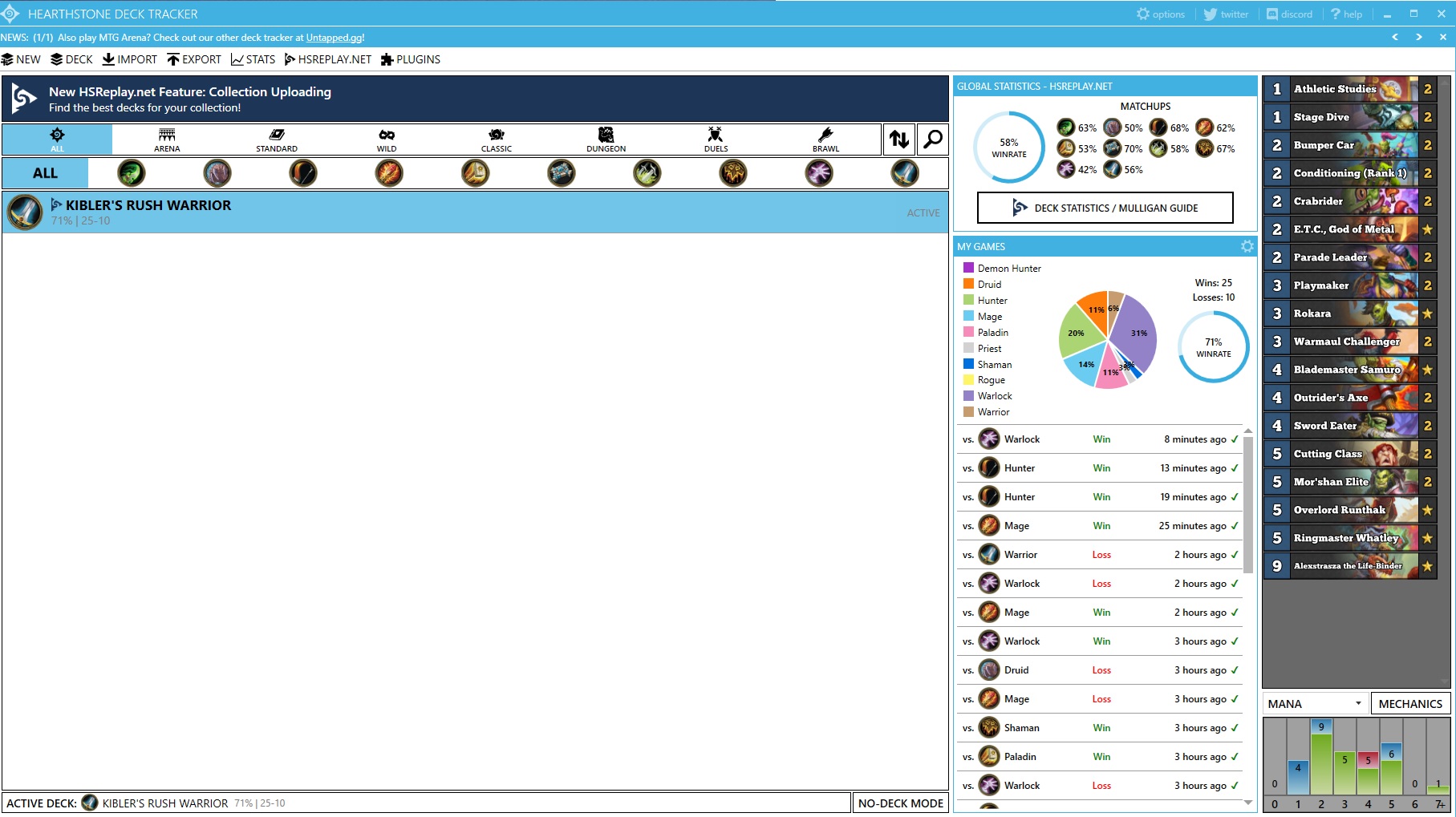The image size is (1456, 817).
Task: Filter decks by Paladin class icon
Action: 476,173
